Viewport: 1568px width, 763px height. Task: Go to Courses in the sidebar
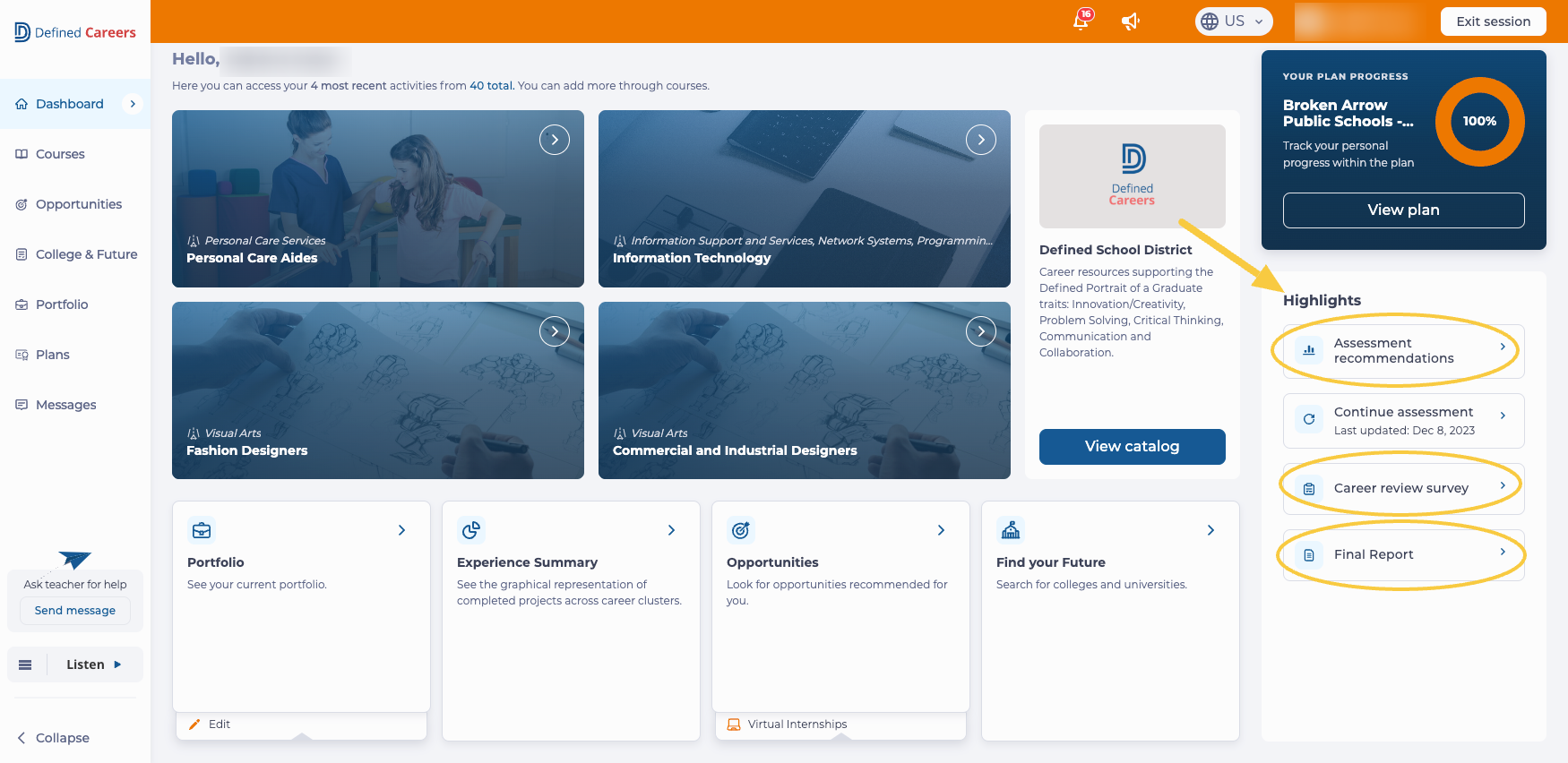coord(75,154)
